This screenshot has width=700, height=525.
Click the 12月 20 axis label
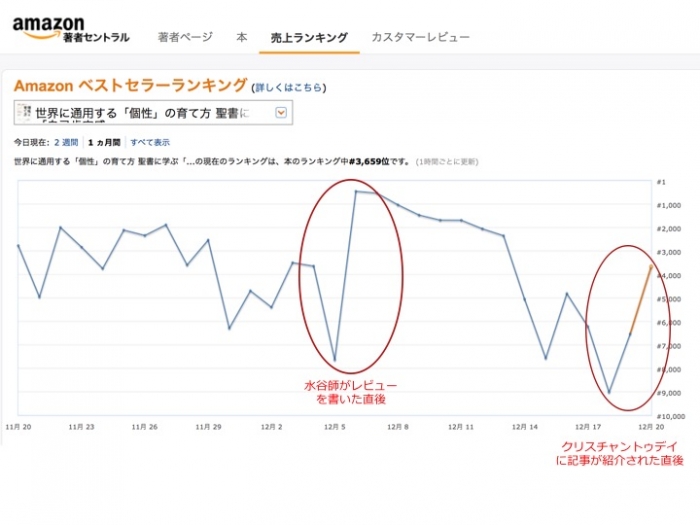tap(651, 427)
